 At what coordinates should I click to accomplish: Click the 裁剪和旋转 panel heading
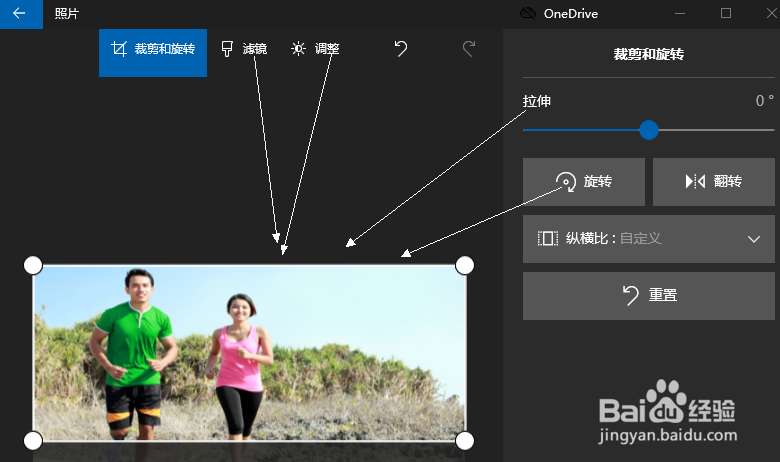(x=649, y=54)
